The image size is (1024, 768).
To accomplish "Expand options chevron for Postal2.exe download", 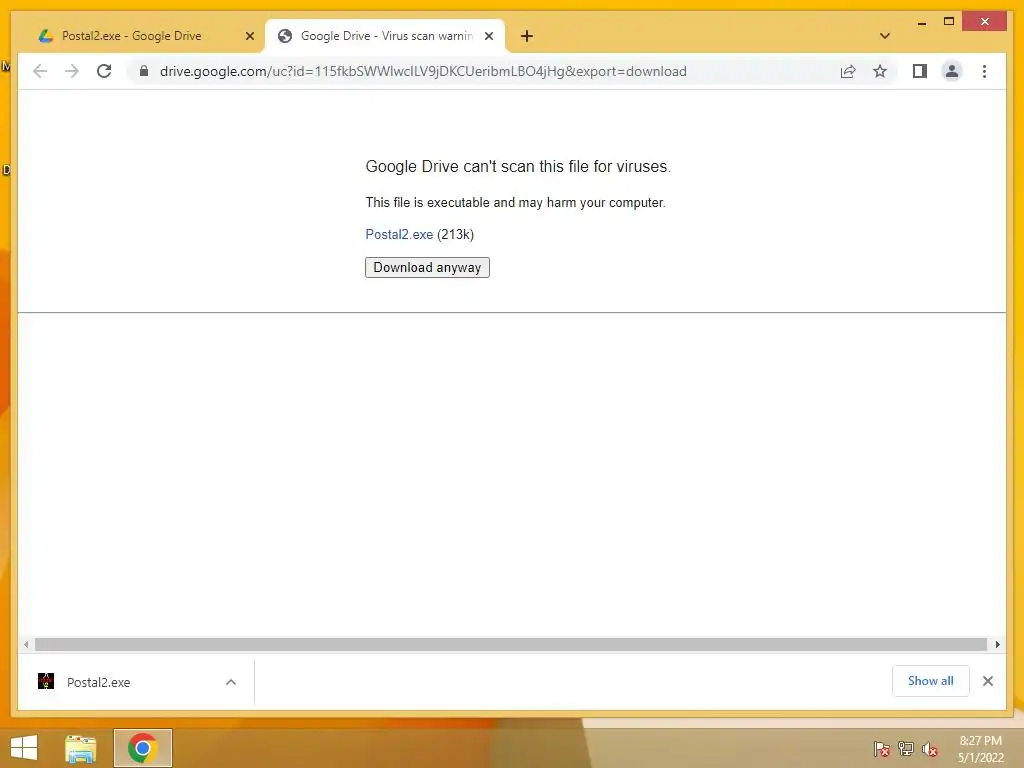I will tap(231, 682).
